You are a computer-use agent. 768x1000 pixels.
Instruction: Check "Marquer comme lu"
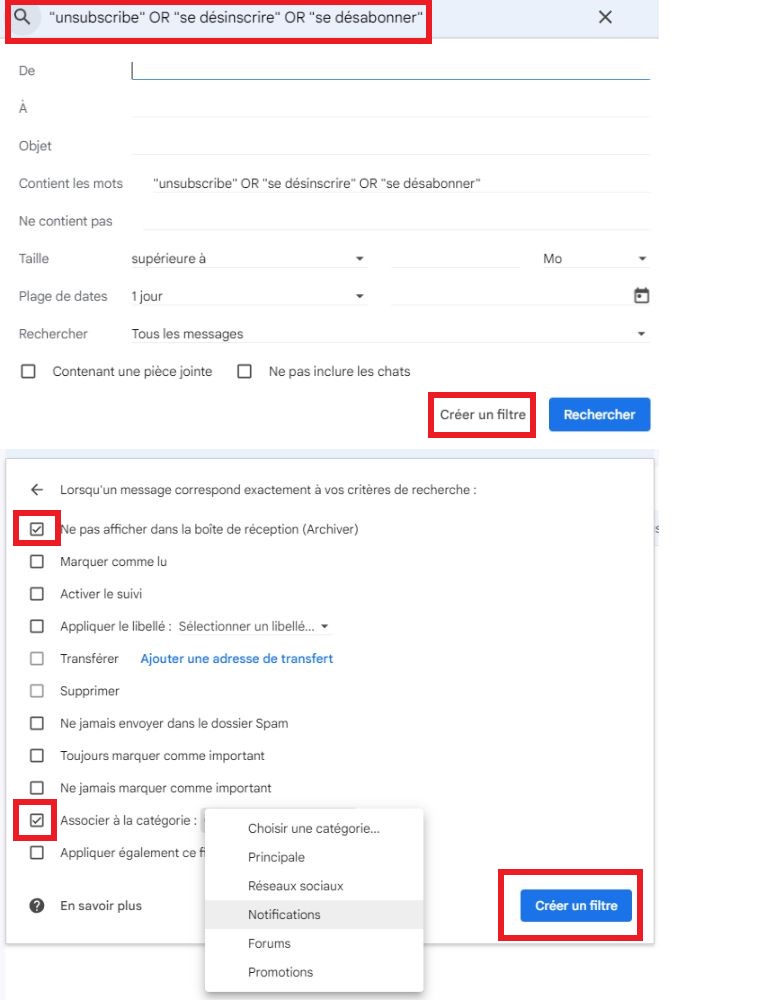coord(36,561)
